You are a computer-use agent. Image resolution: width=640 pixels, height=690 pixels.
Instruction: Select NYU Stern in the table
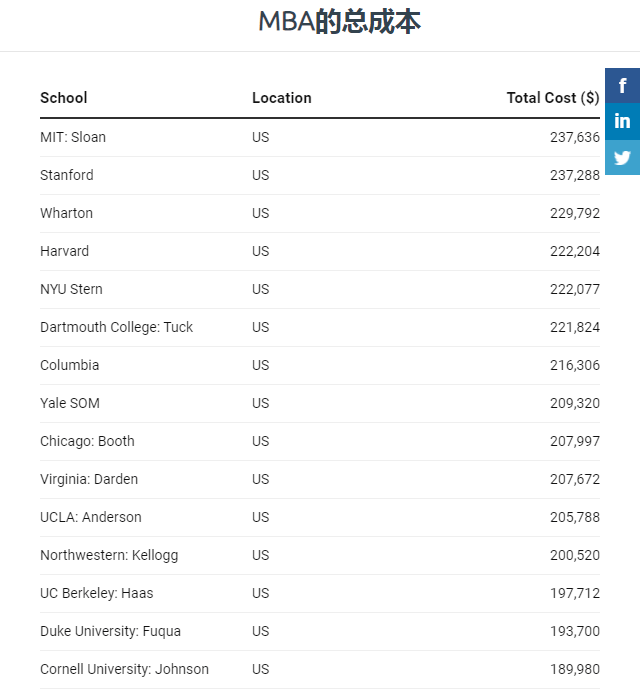tap(71, 289)
